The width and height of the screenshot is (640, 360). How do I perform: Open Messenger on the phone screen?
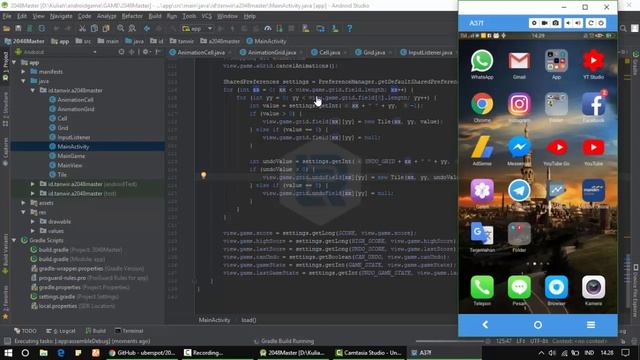tap(519, 151)
